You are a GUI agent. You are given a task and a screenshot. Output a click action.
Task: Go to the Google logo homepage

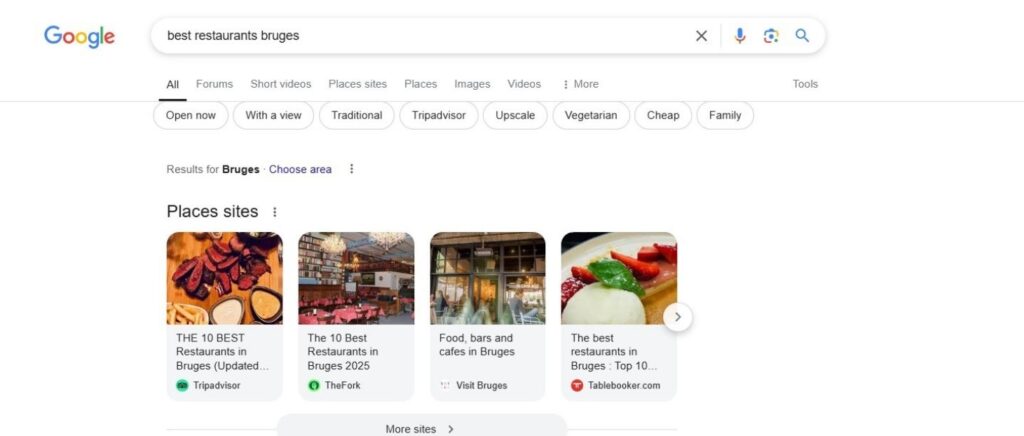pos(79,37)
